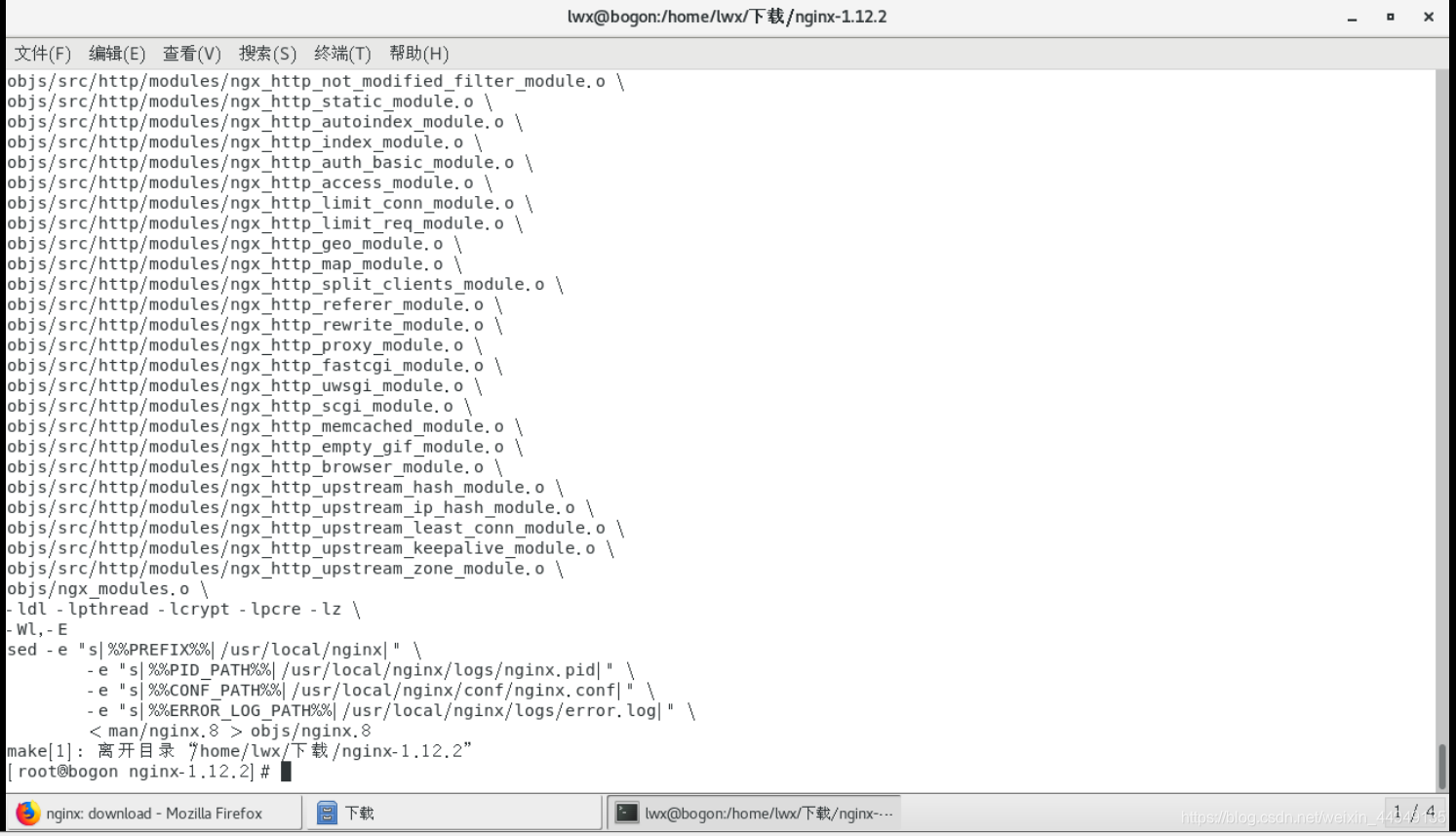Click the Firefox icon in the taskbar

(x=27, y=813)
